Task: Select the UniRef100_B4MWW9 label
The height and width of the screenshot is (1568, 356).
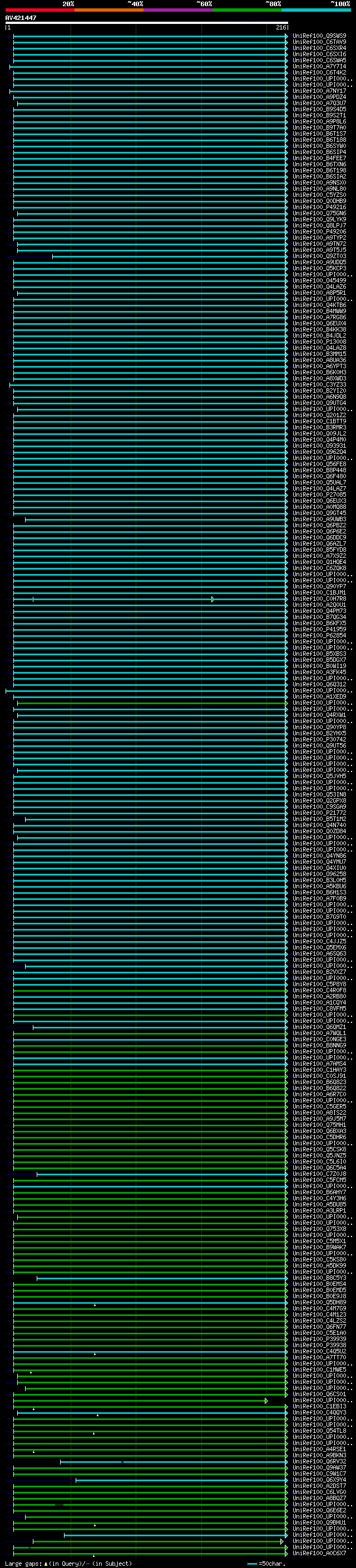Action: [x=319, y=311]
